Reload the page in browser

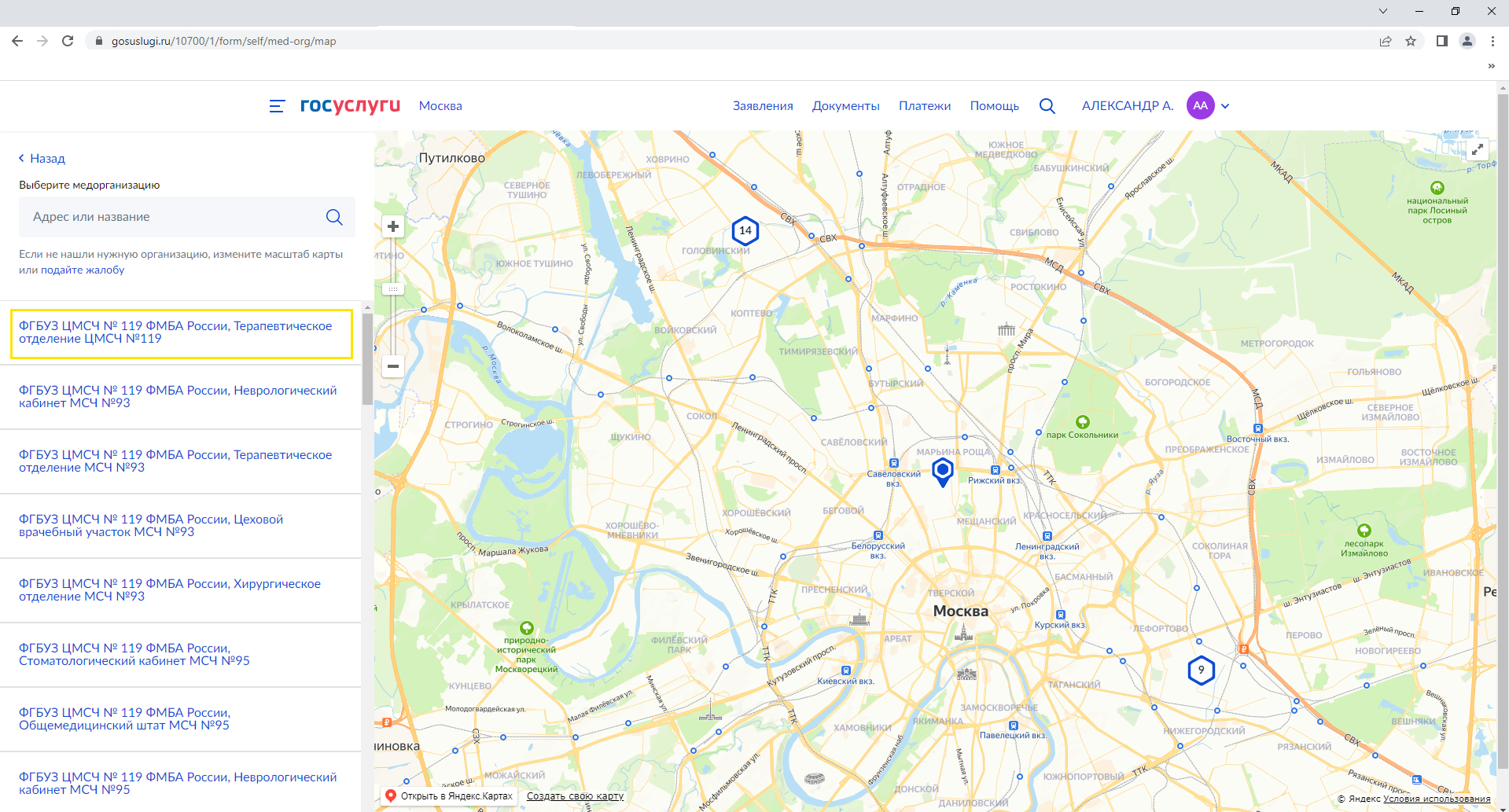pos(68,41)
